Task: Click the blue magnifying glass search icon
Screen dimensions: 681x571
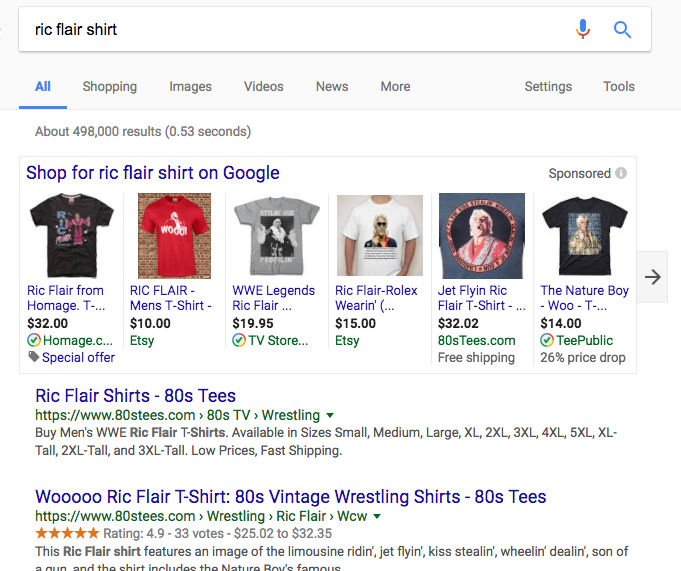Action: tap(622, 30)
